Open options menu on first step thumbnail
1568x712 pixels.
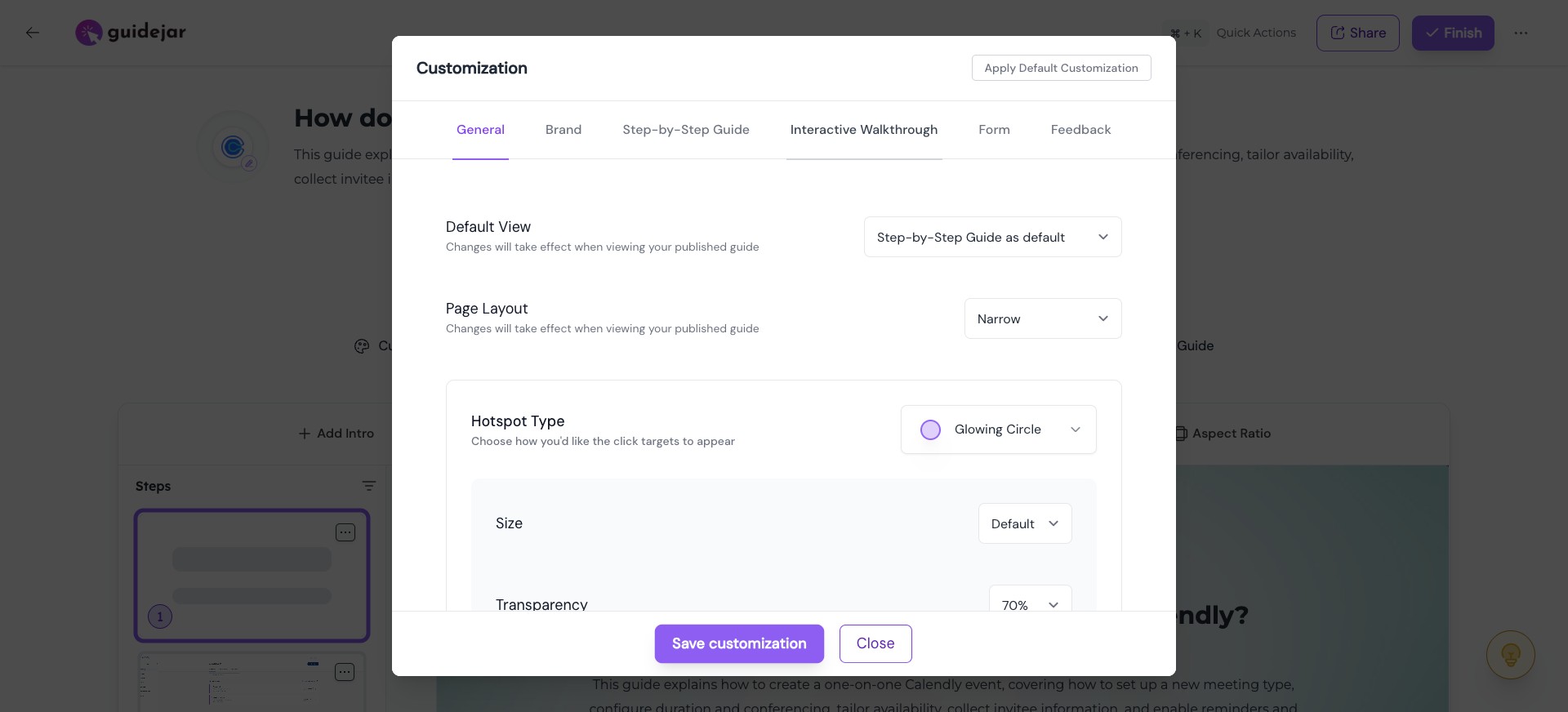click(345, 532)
